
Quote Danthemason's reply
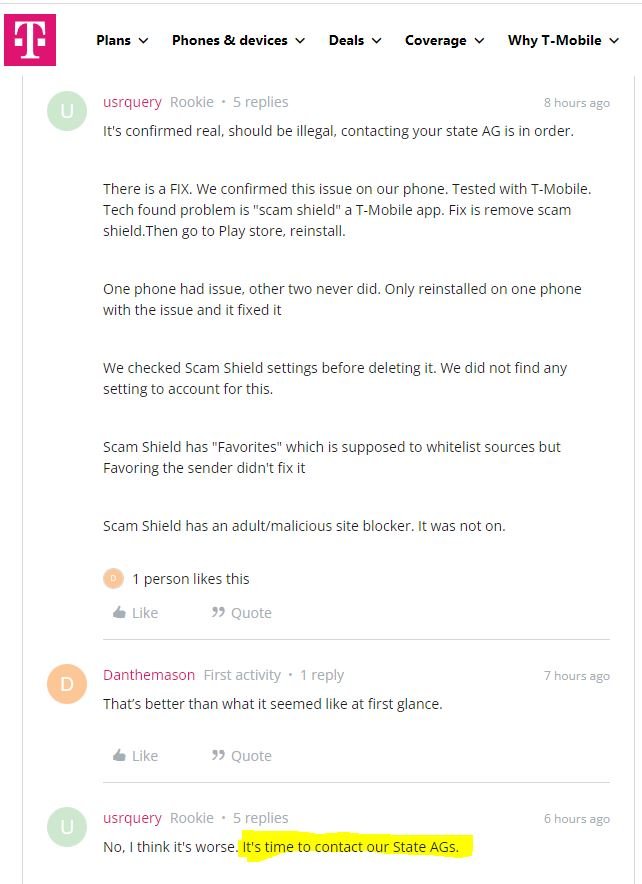tap(241, 756)
